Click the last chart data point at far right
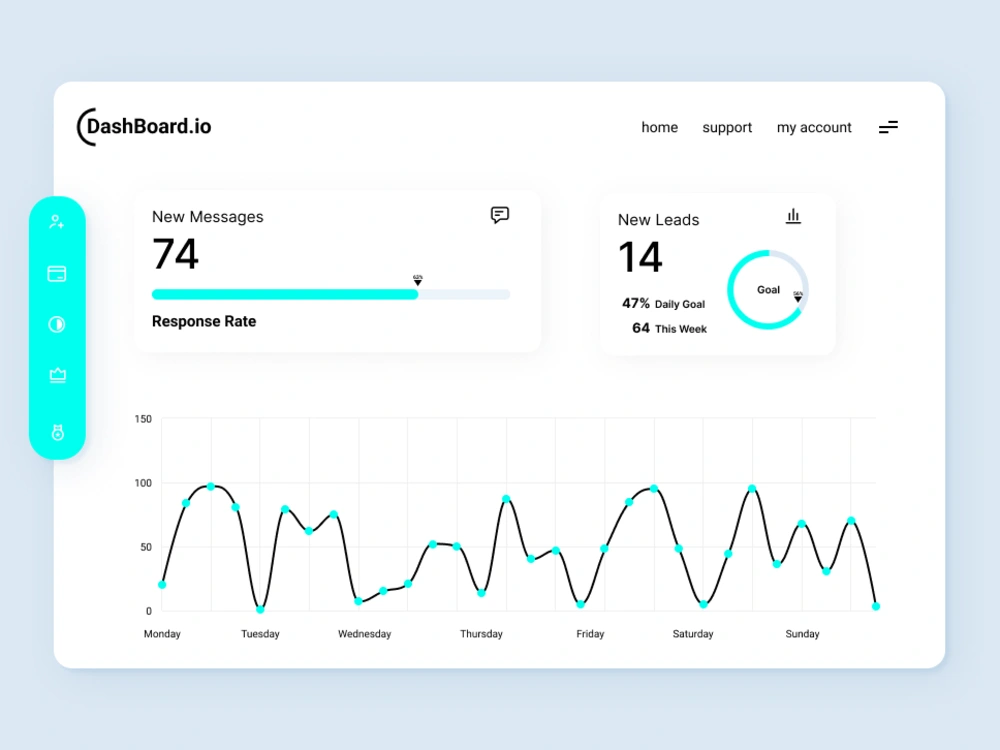This screenshot has height=750, width=1000. (876, 607)
